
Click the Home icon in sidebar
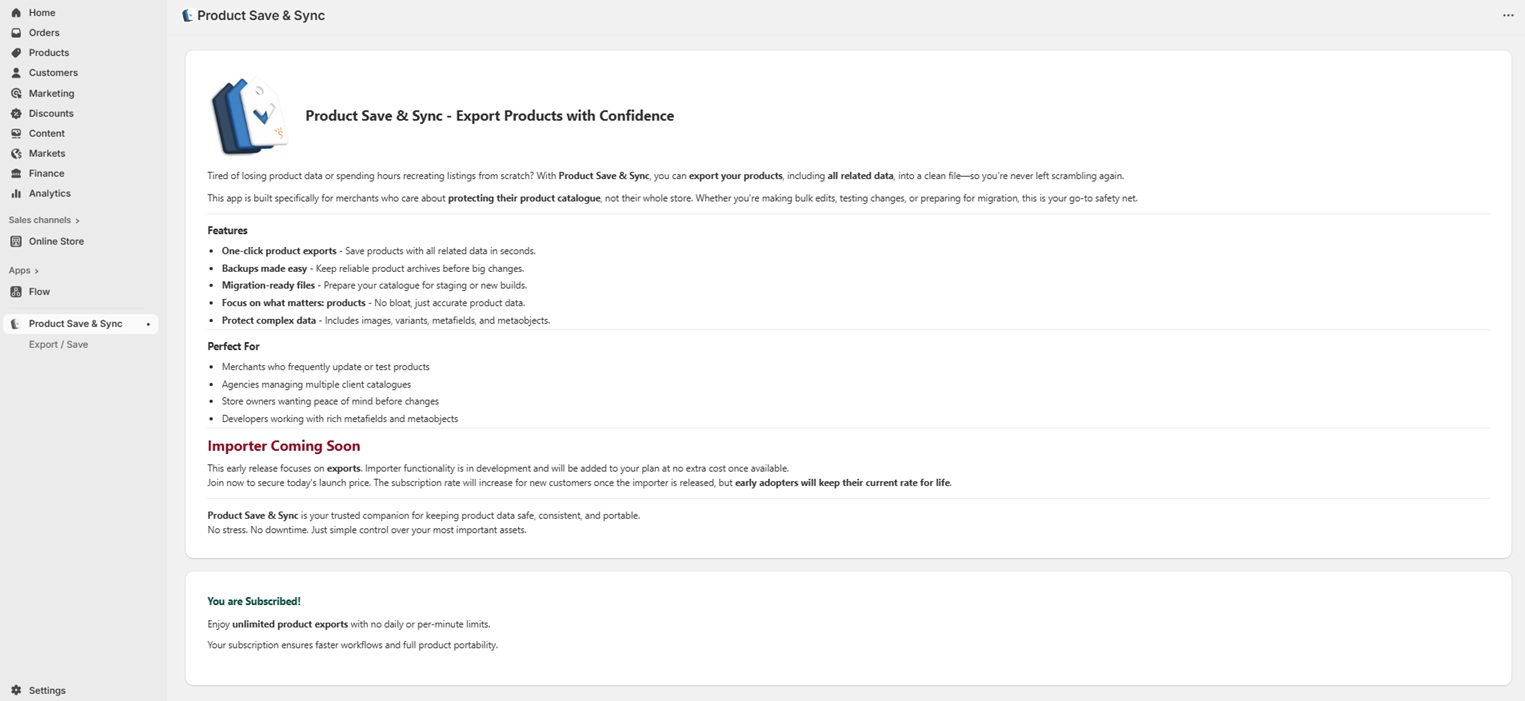(16, 13)
